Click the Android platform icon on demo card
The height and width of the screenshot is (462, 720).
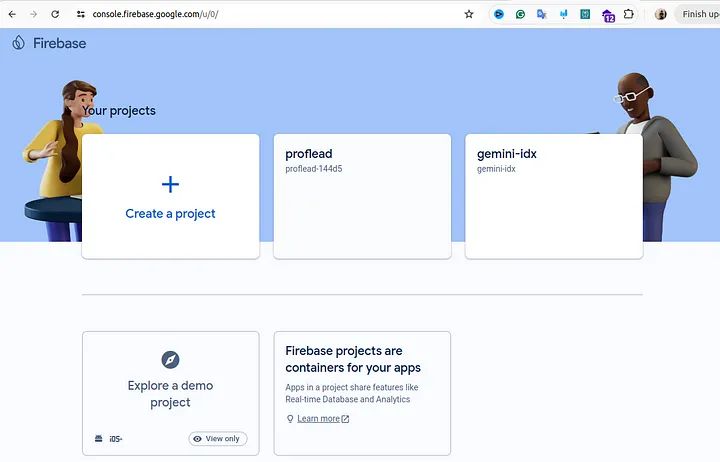98,439
